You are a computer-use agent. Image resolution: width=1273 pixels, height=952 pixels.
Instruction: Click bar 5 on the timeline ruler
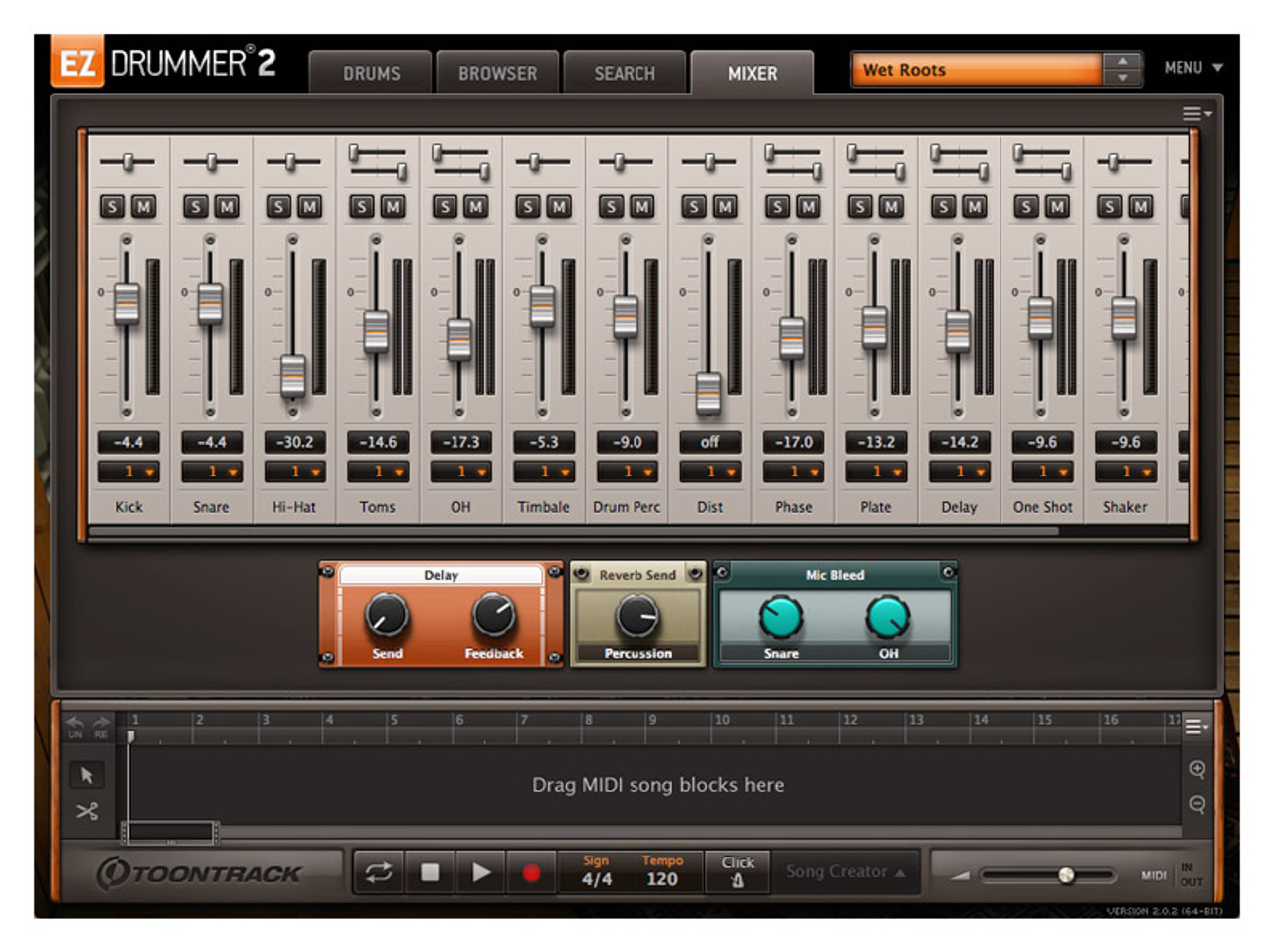(394, 720)
